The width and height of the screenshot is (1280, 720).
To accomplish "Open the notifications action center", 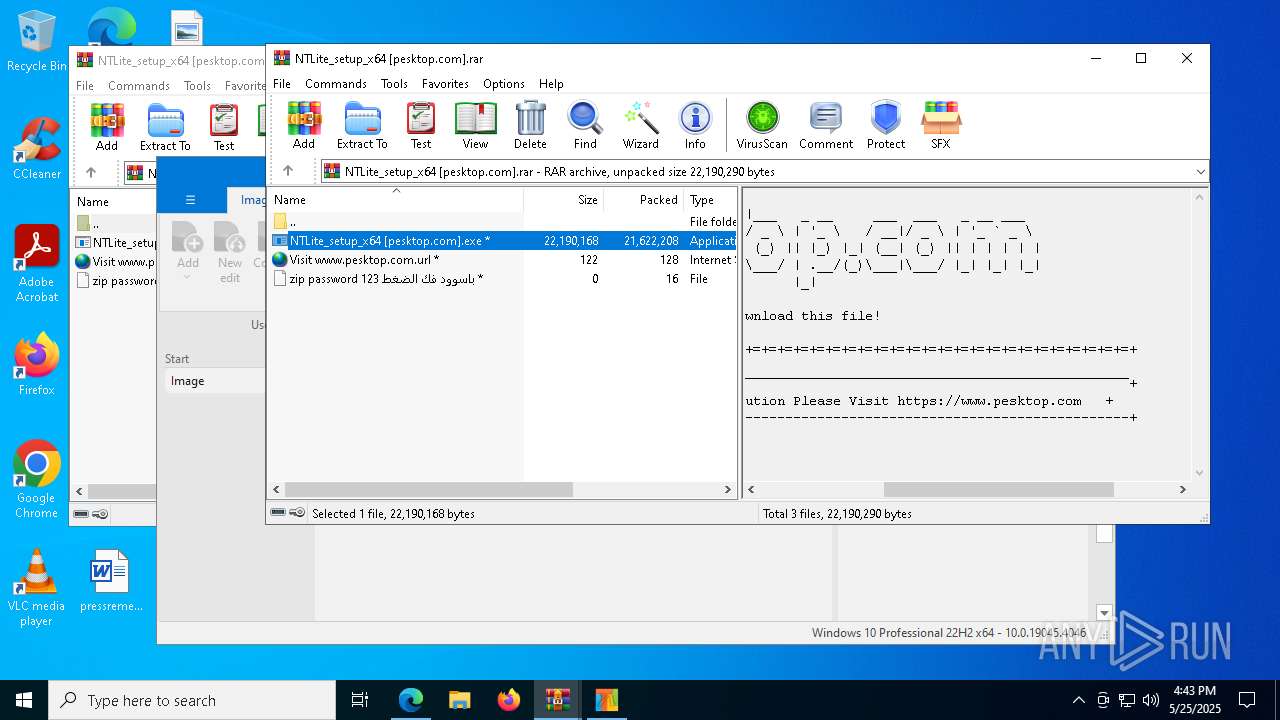I will pyautogui.click(x=1247, y=700).
